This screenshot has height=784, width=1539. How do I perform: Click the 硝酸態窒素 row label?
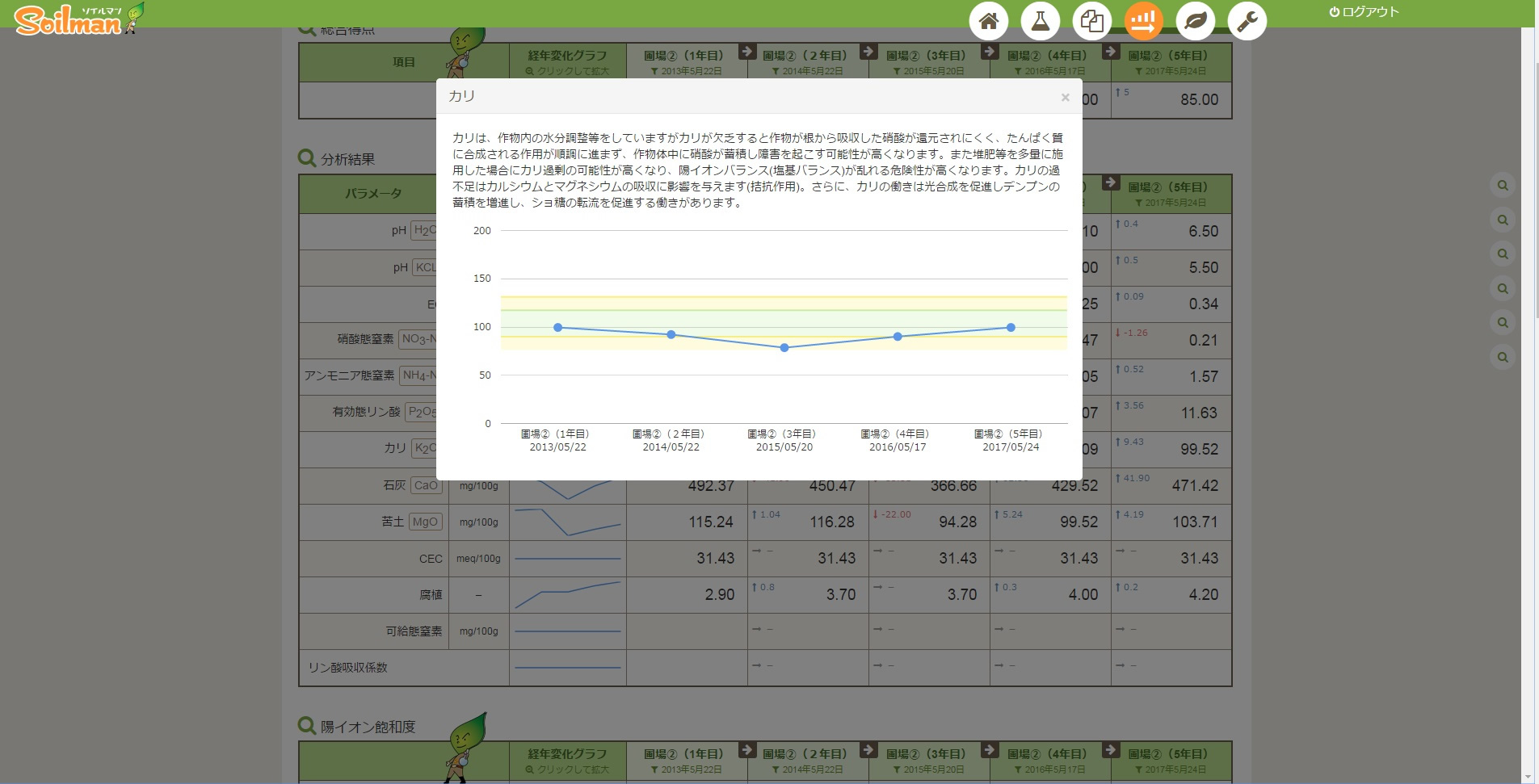pyautogui.click(x=365, y=339)
